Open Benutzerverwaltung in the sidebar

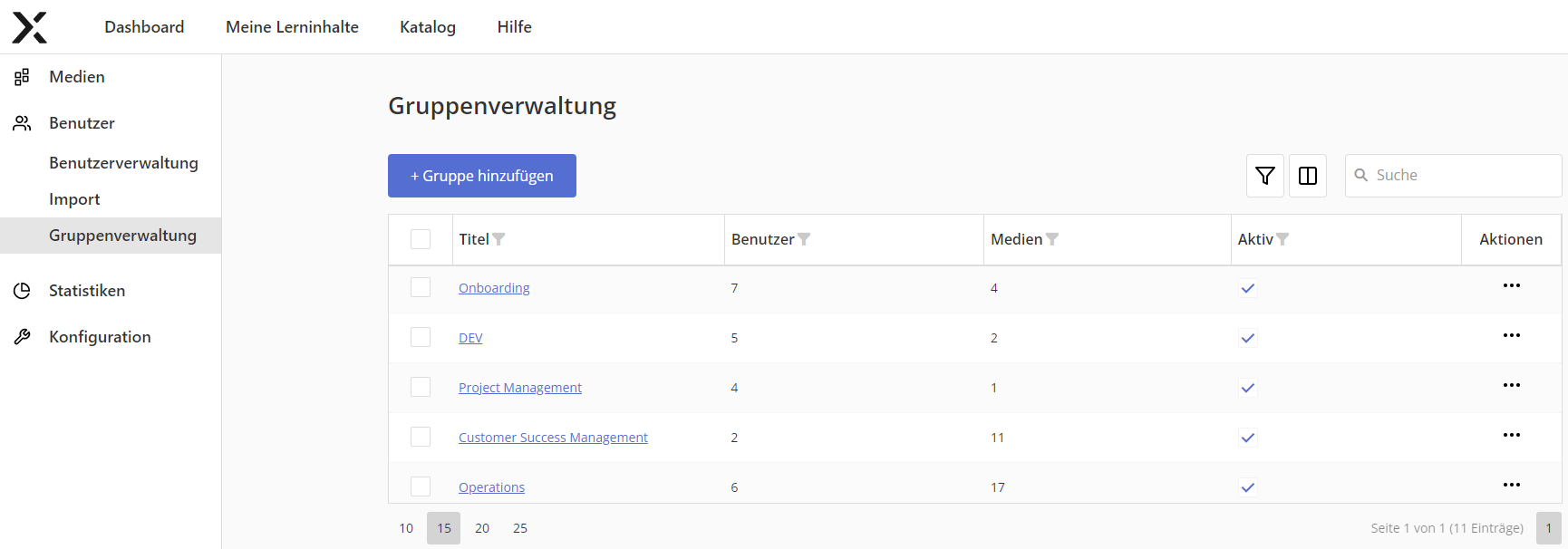click(x=123, y=163)
